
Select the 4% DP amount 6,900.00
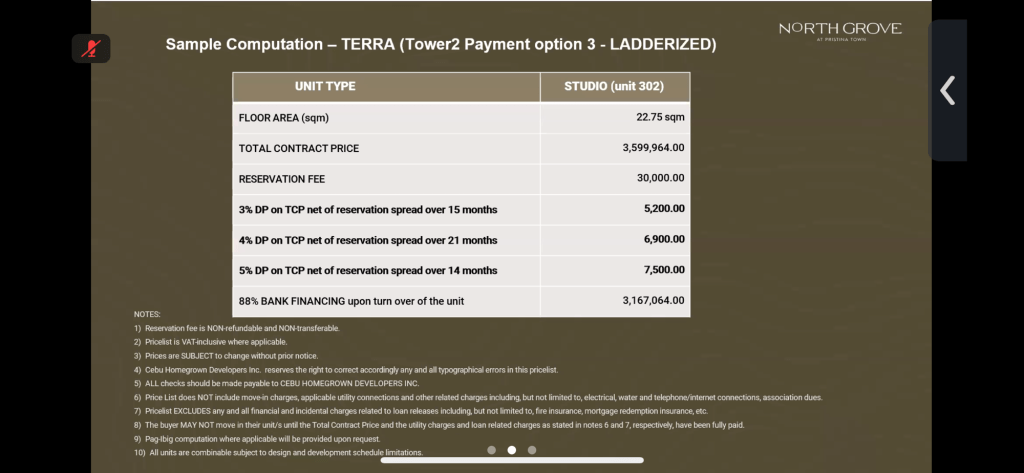(x=664, y=240)
